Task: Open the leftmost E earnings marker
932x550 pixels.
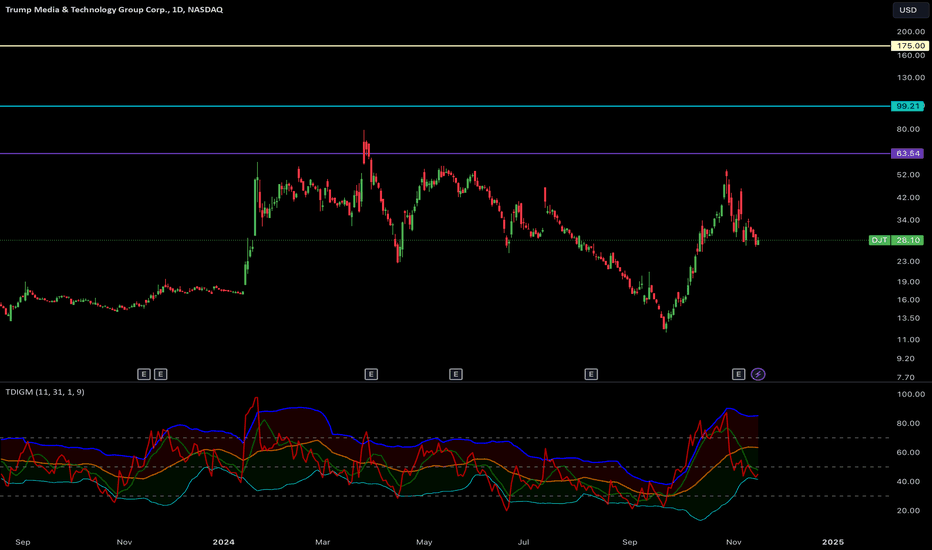Action: 144,374
